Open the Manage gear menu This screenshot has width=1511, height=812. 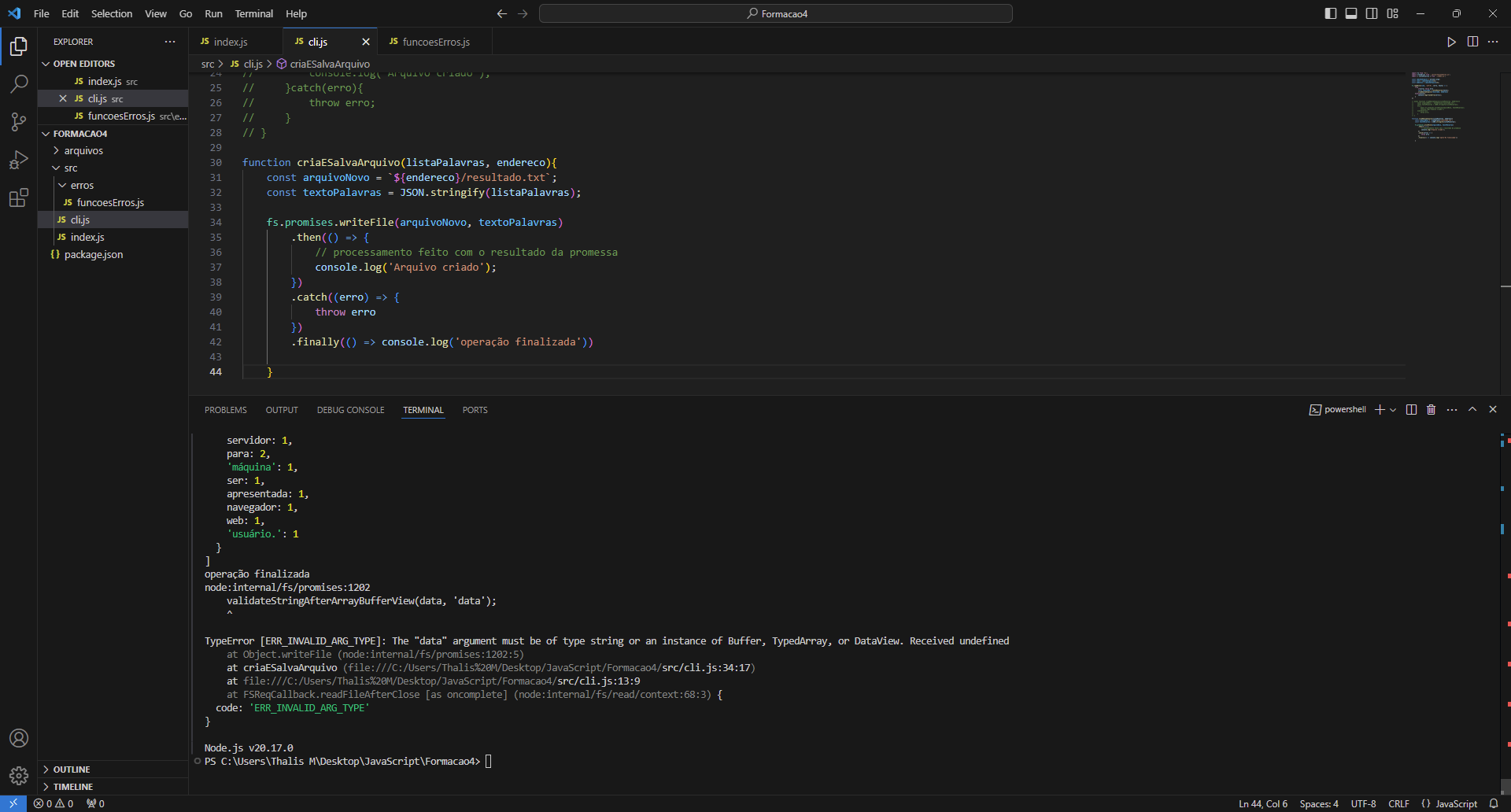pos(19,776)
